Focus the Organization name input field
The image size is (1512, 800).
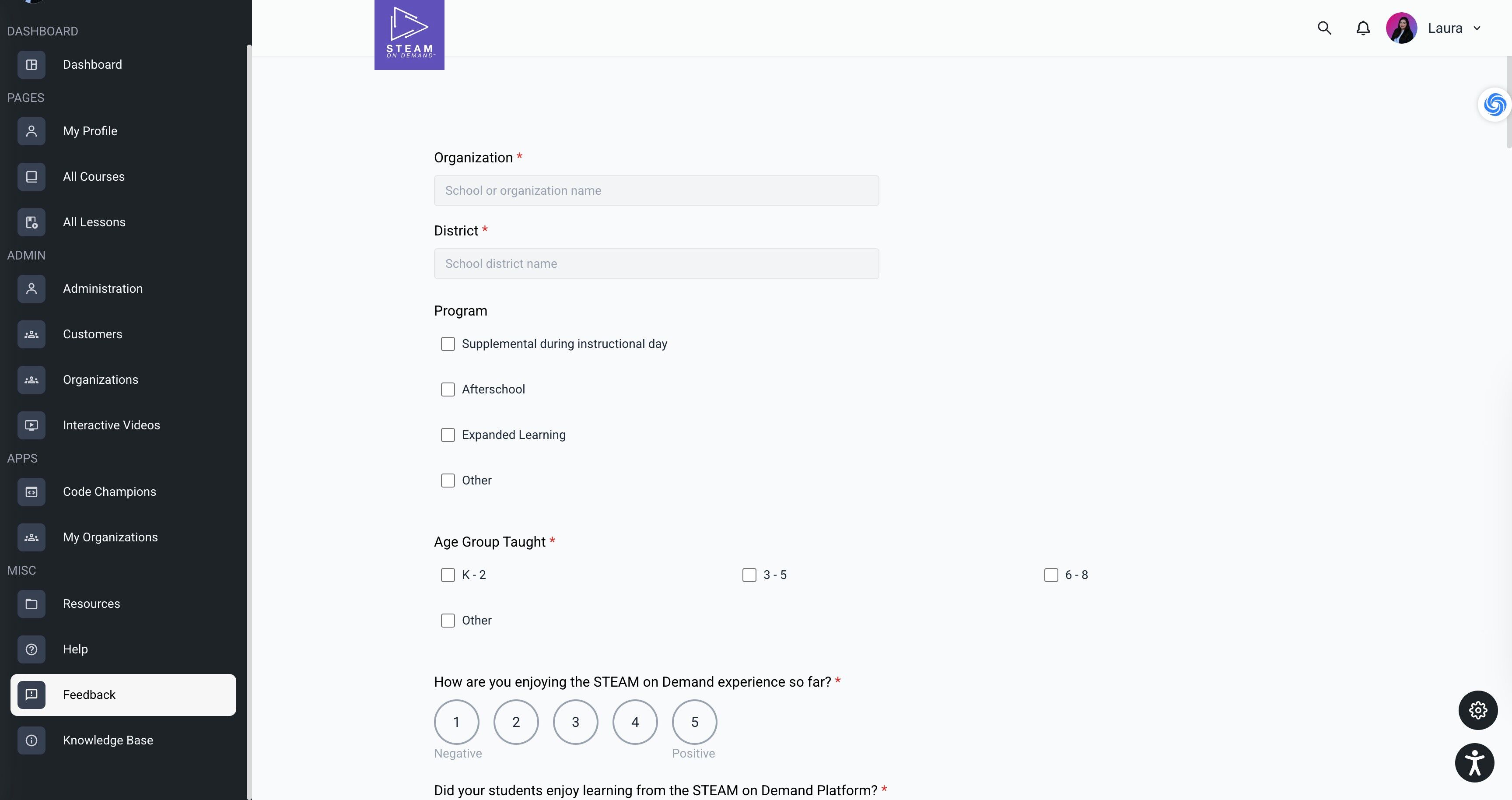click(656, 191)
